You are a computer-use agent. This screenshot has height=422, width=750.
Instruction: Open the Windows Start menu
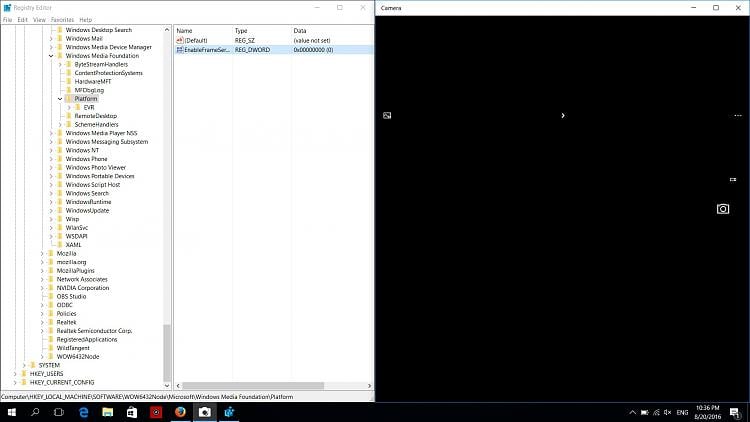pos(11,412)
